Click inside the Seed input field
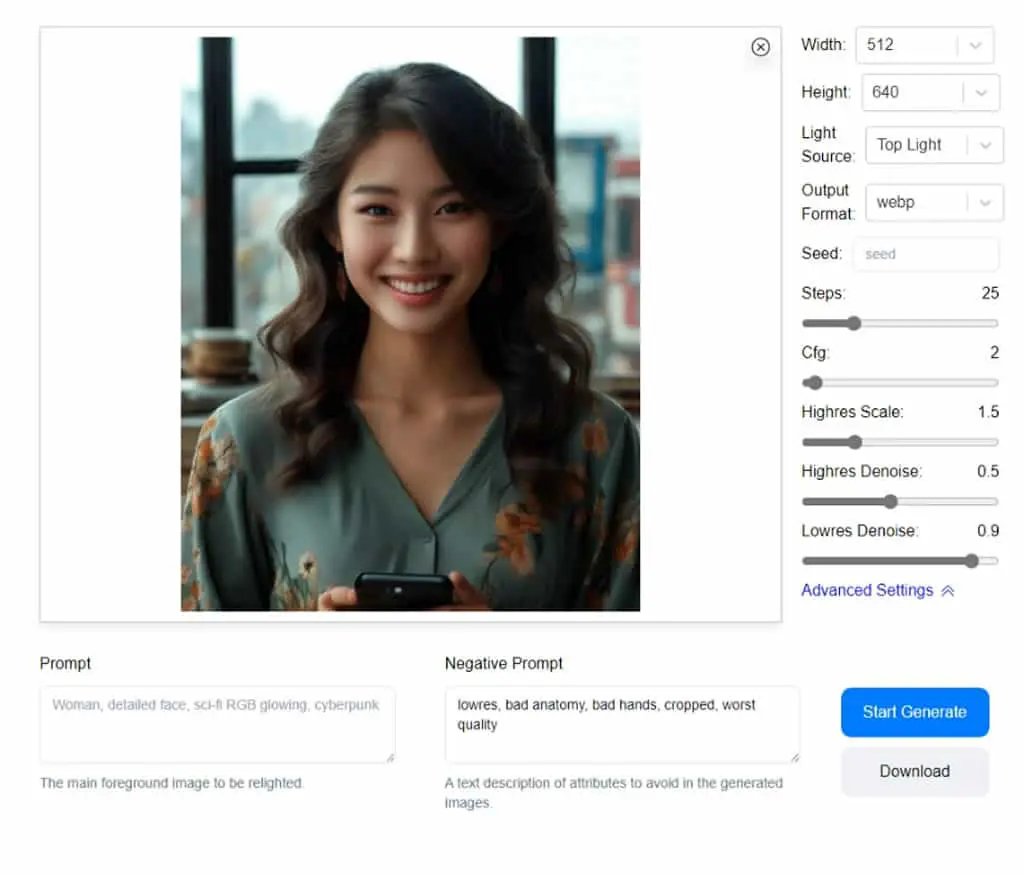Image resolution: width=1024 pixels, height=875 pixels. coord(925,254)
